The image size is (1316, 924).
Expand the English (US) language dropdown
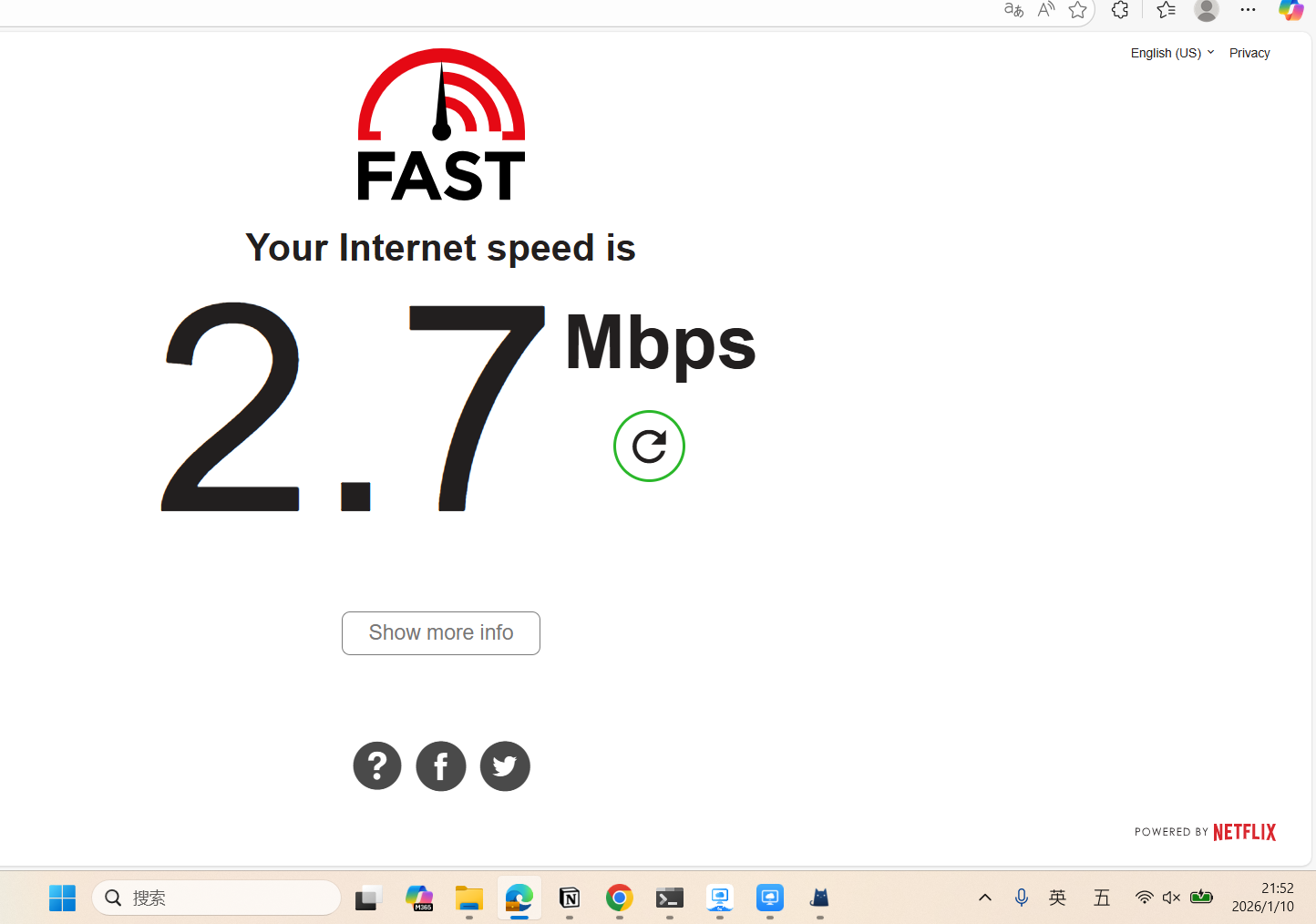(1172, 53)
